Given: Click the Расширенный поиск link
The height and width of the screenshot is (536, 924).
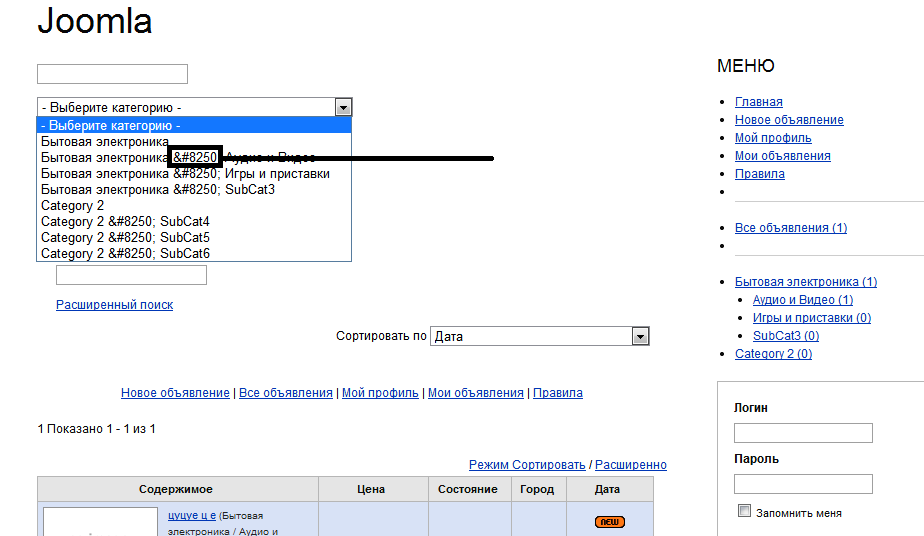Looking at the screenshot, I should (x=114, y=305).
